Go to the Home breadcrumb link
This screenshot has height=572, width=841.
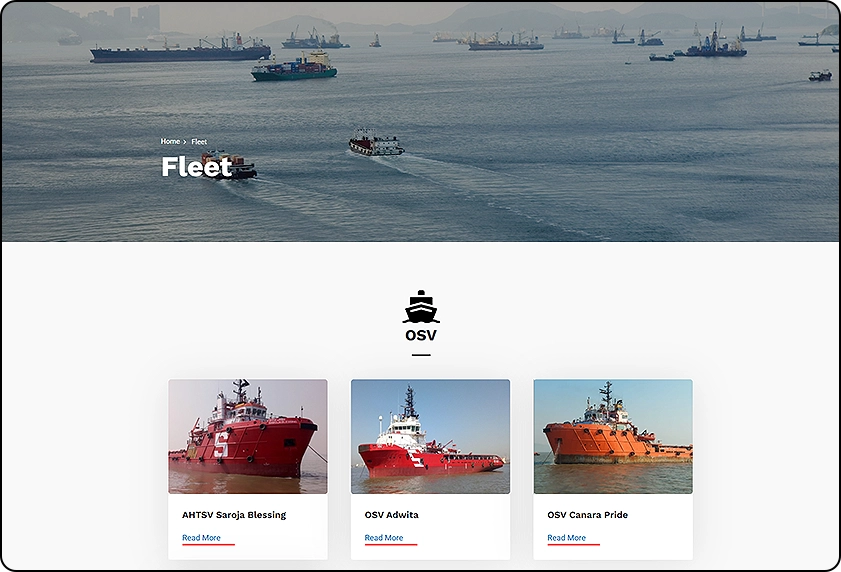coord(170,141)
